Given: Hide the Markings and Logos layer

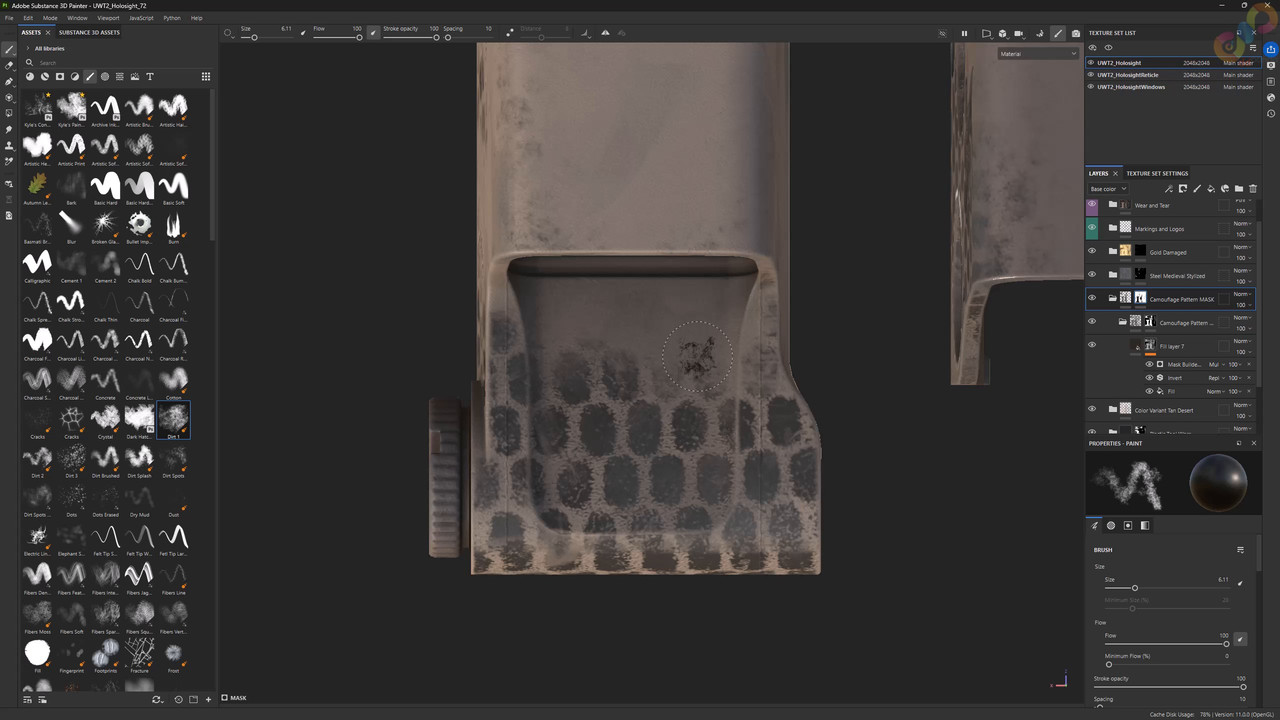Looking at the screenshot, I should [1092, 228].
